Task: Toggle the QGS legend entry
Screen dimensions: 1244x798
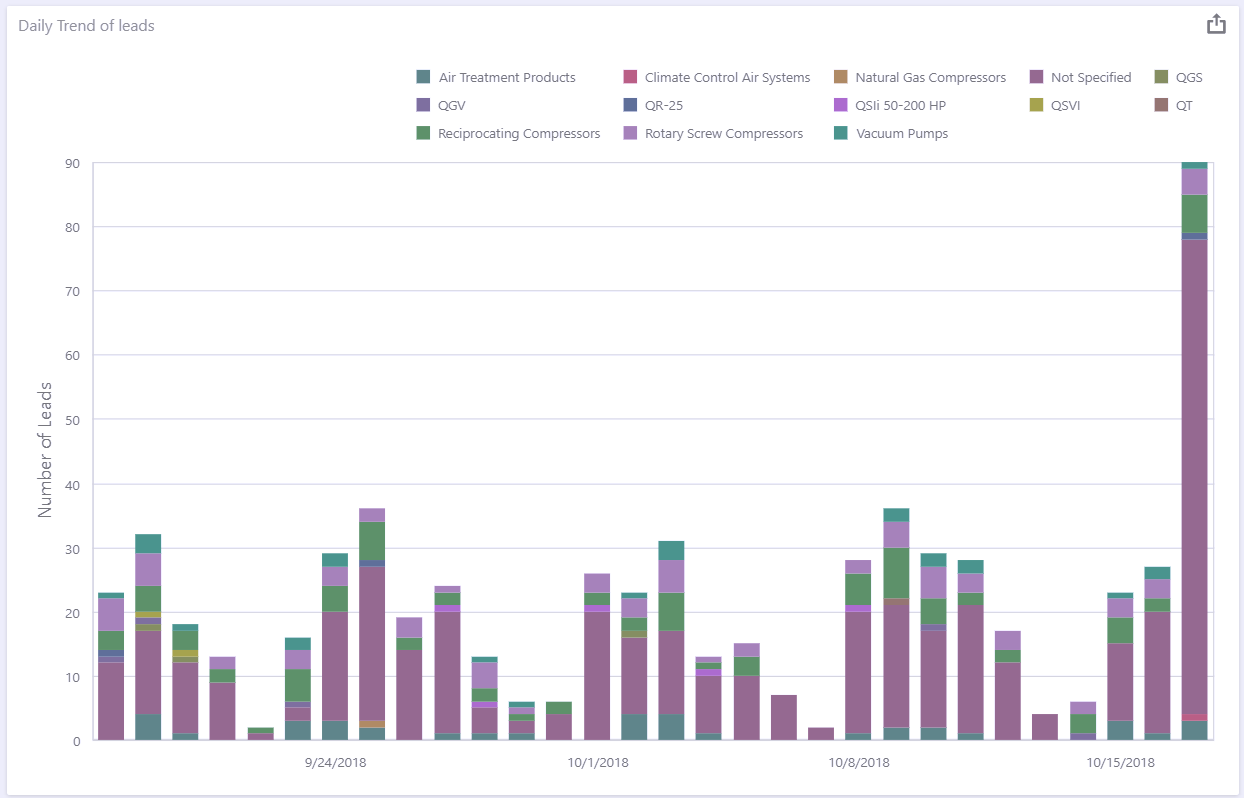Action: [1178, 77]
